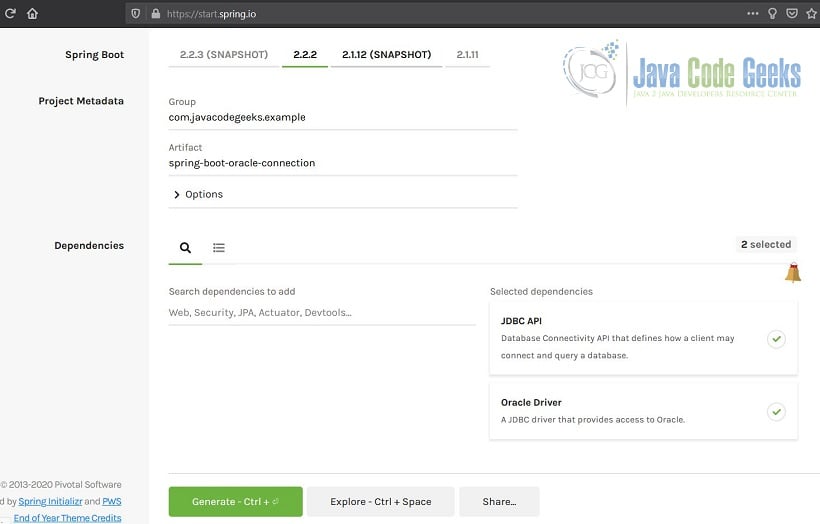Select Spring Boot 2.2.3 (SNAPSHOT) version
The image size is (820, 524).
224,54
